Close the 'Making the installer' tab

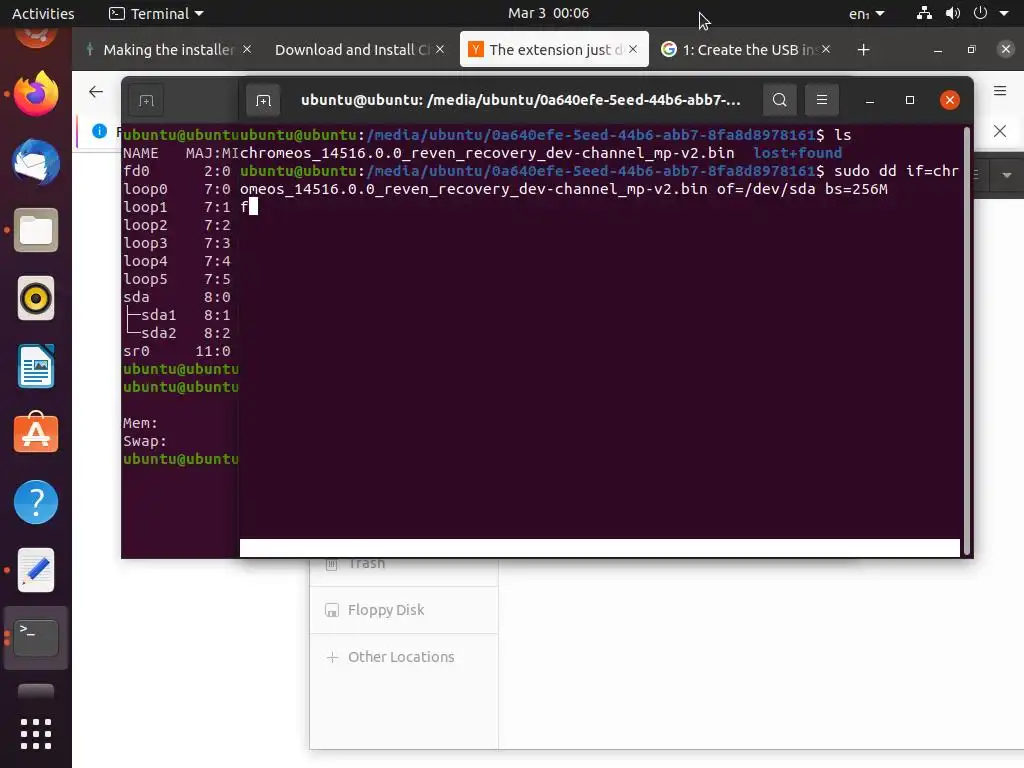(247, 49)
